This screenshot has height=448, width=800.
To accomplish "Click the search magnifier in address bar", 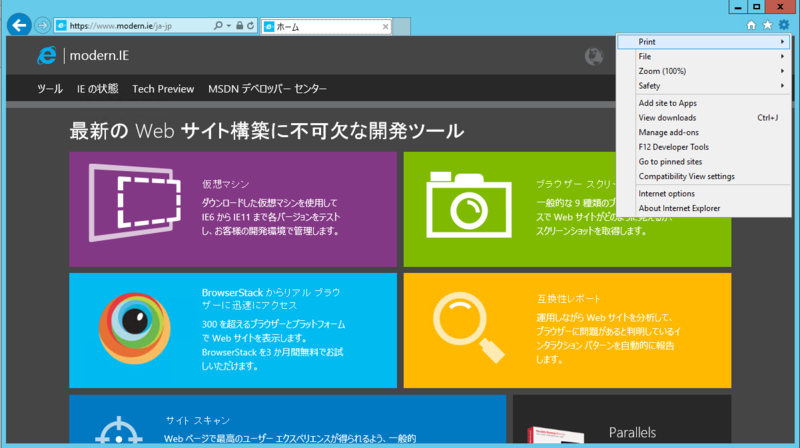I will pos(218,26).
